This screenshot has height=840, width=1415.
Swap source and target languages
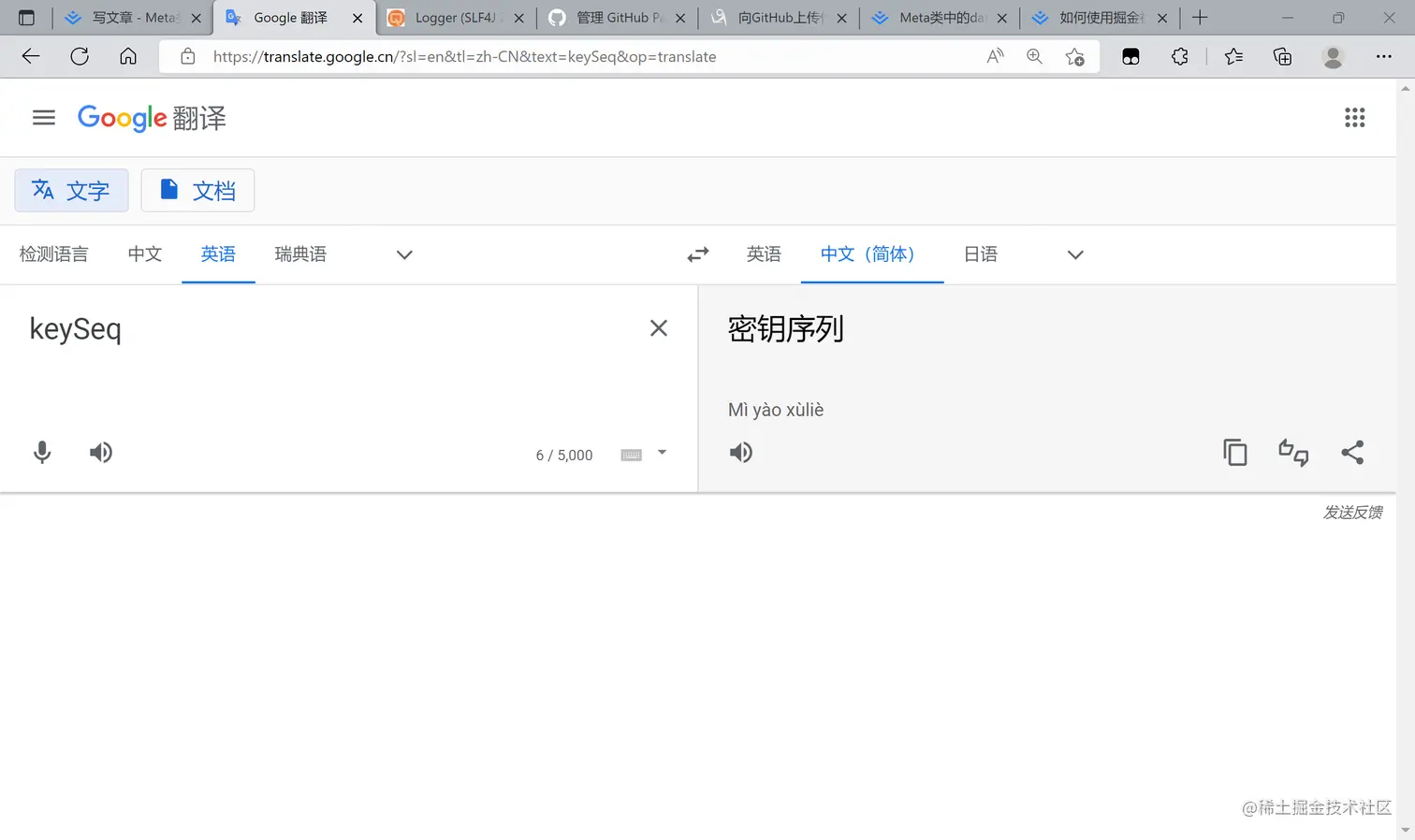[698, 254]
